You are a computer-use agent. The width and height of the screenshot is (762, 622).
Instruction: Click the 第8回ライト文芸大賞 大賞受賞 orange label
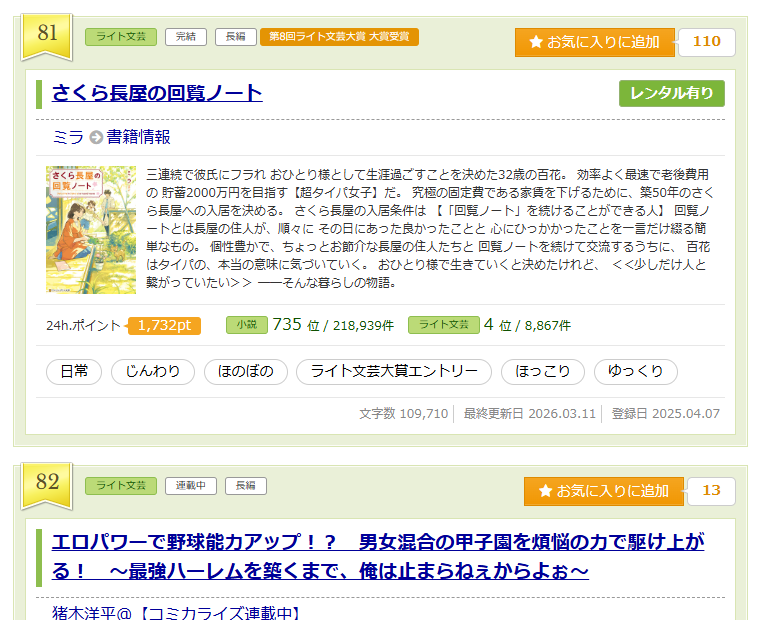339,37
